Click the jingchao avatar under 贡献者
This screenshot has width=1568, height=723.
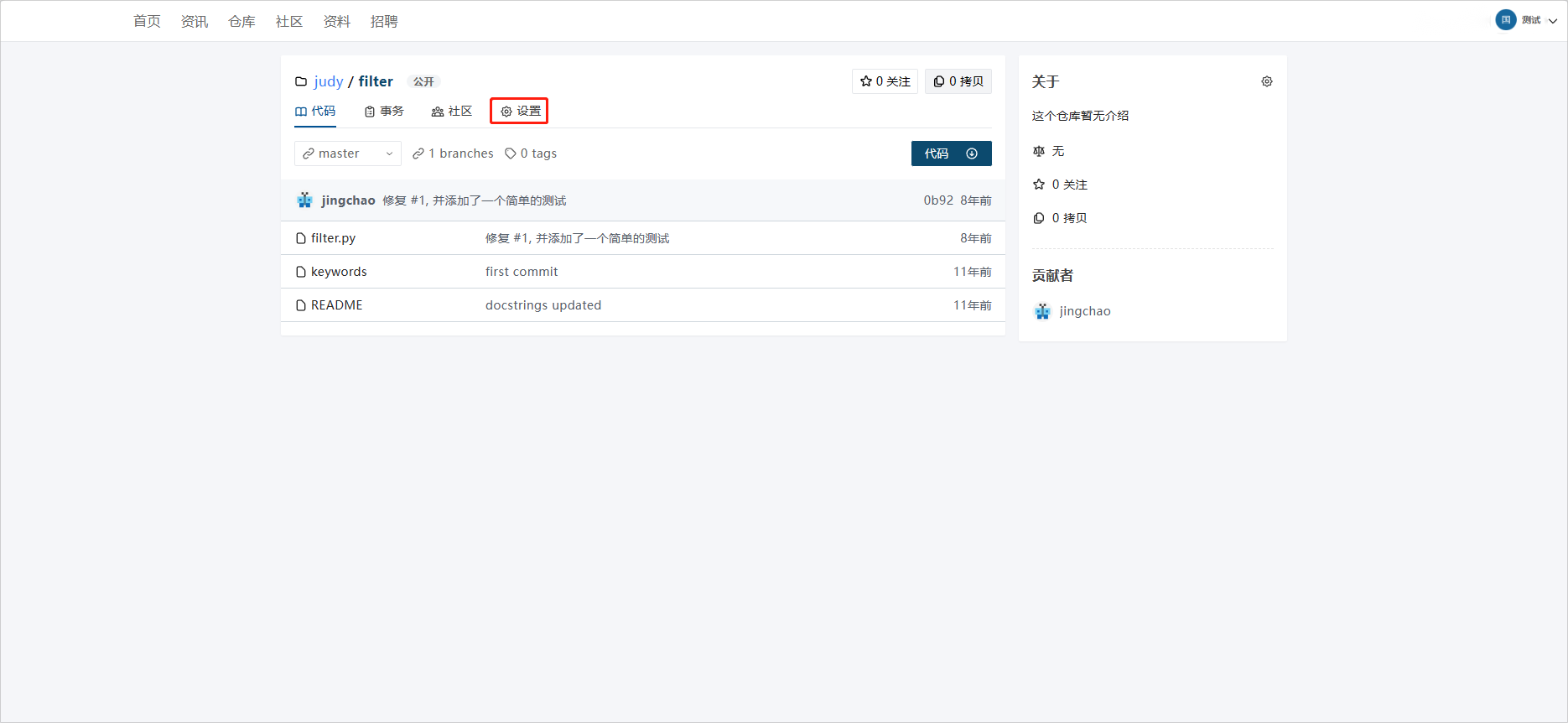(1042, 311)
